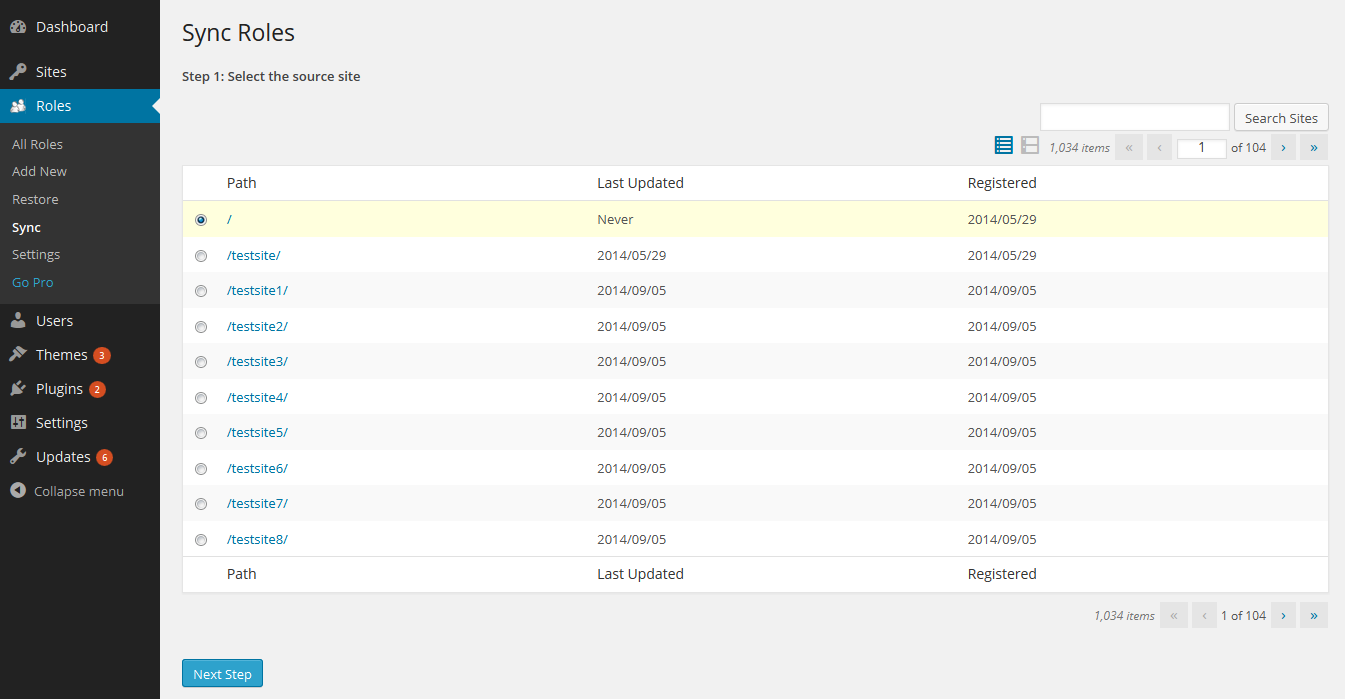Open the /testsite6/ path link

coord(258,468)
